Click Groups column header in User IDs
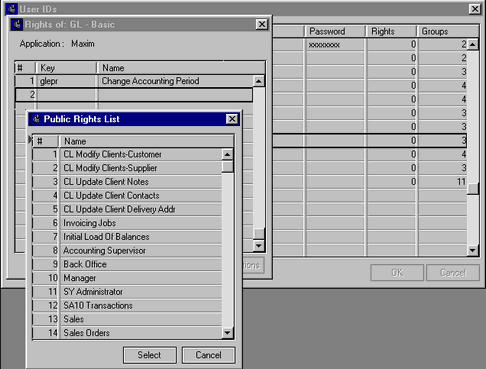Screen dimensions: 486x369 tap(448, 31)
